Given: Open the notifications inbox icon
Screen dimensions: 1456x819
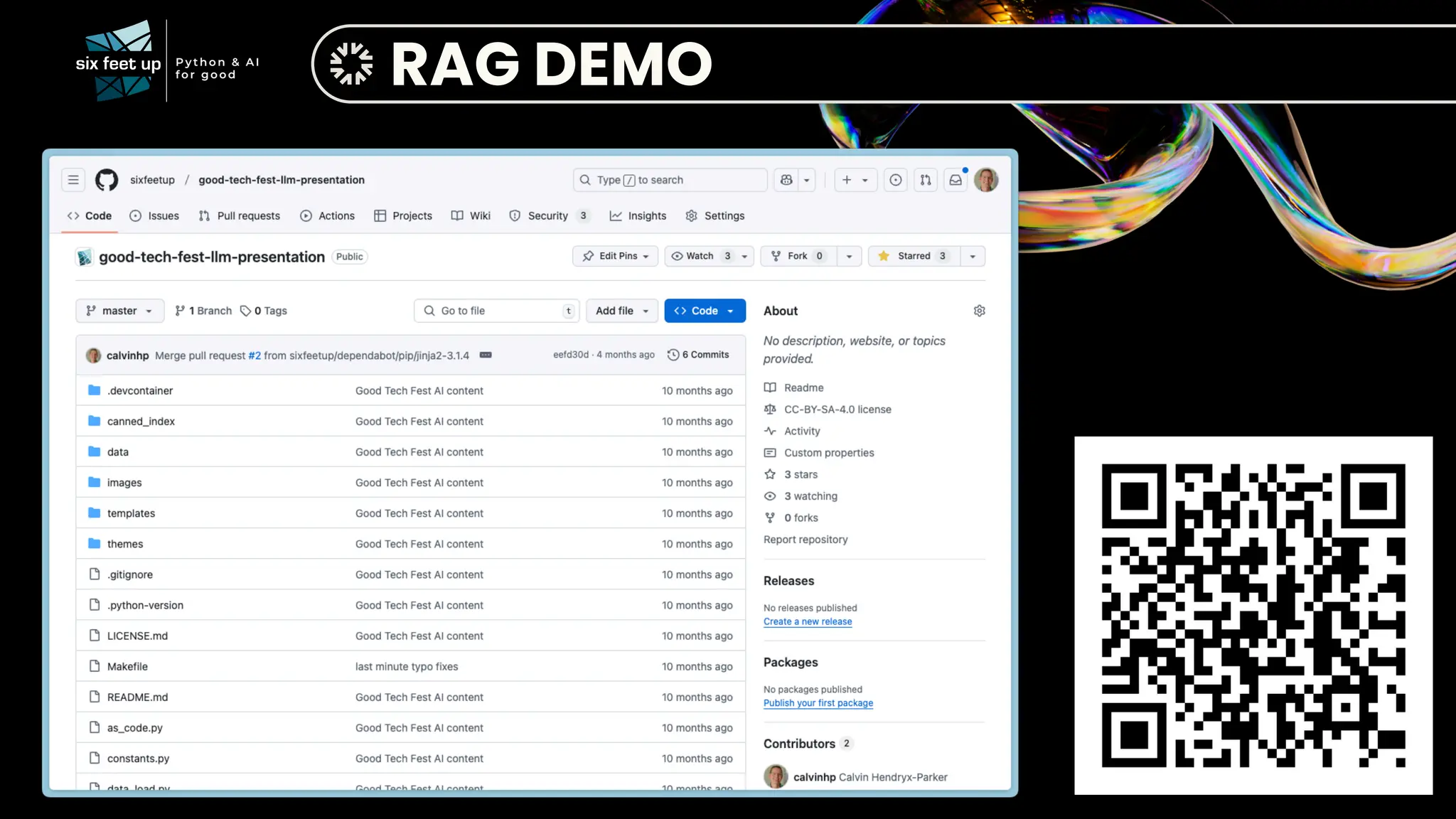Looking at the screenshot, I should (955, 180).
